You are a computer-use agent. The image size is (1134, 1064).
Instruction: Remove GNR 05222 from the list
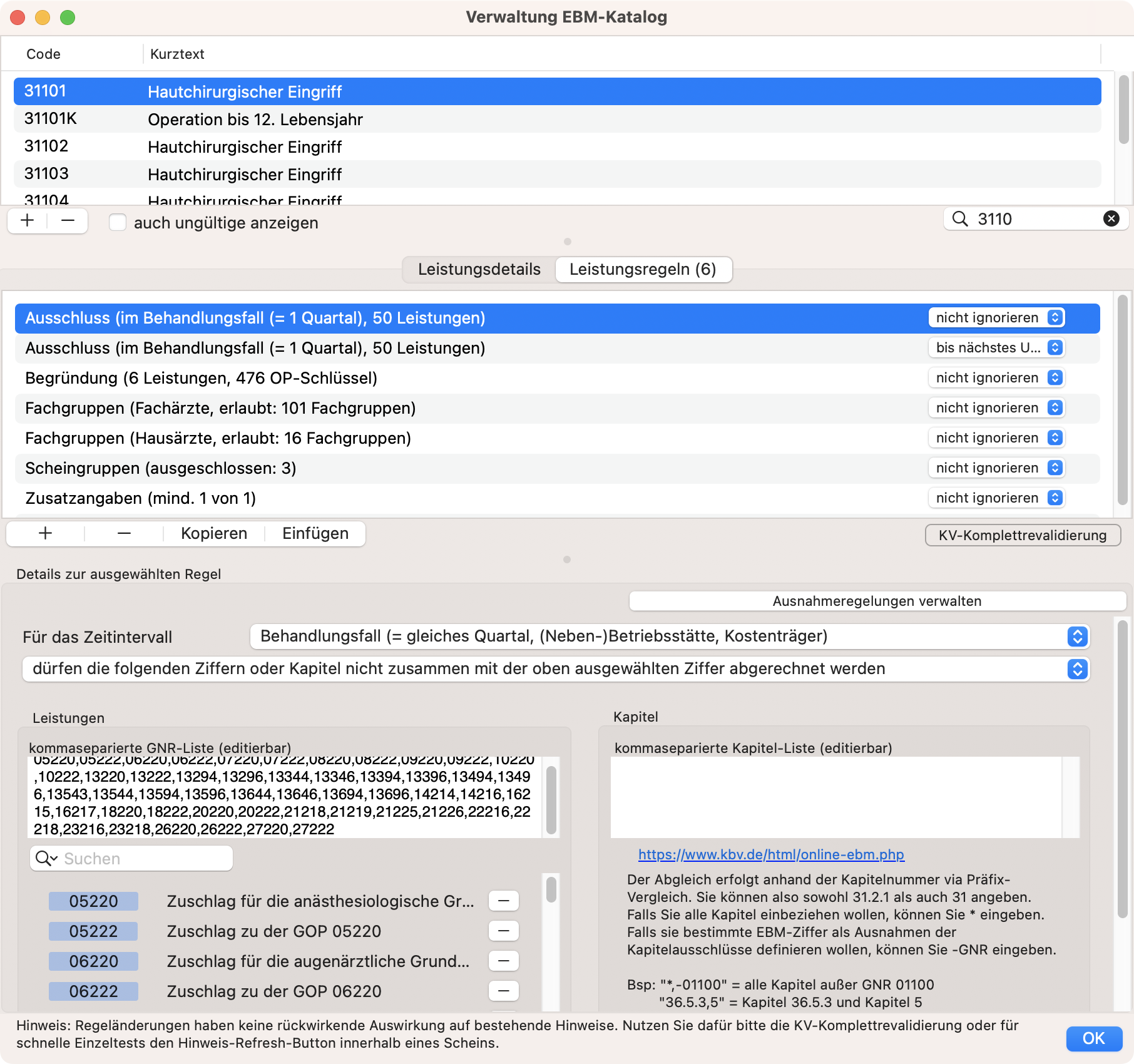pyautogui.click(x=503, y=931)
